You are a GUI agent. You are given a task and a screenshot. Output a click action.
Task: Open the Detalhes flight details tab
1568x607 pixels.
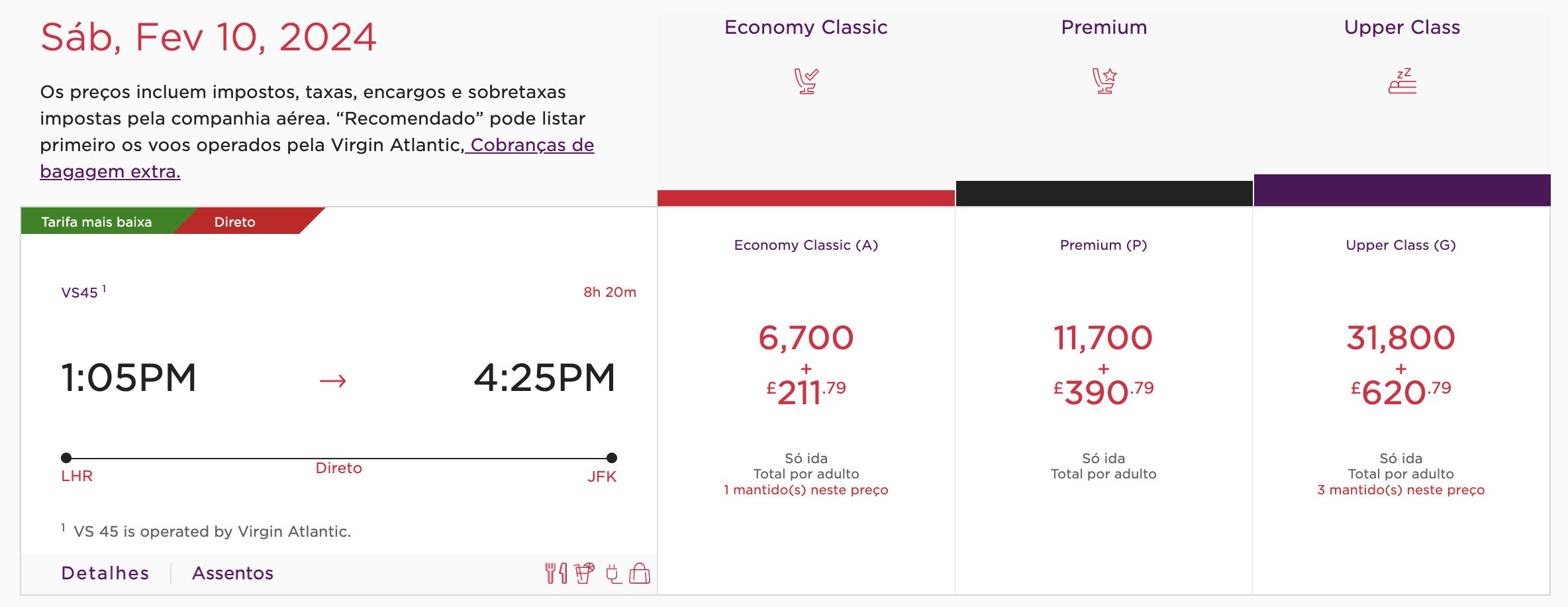(105, 573)
